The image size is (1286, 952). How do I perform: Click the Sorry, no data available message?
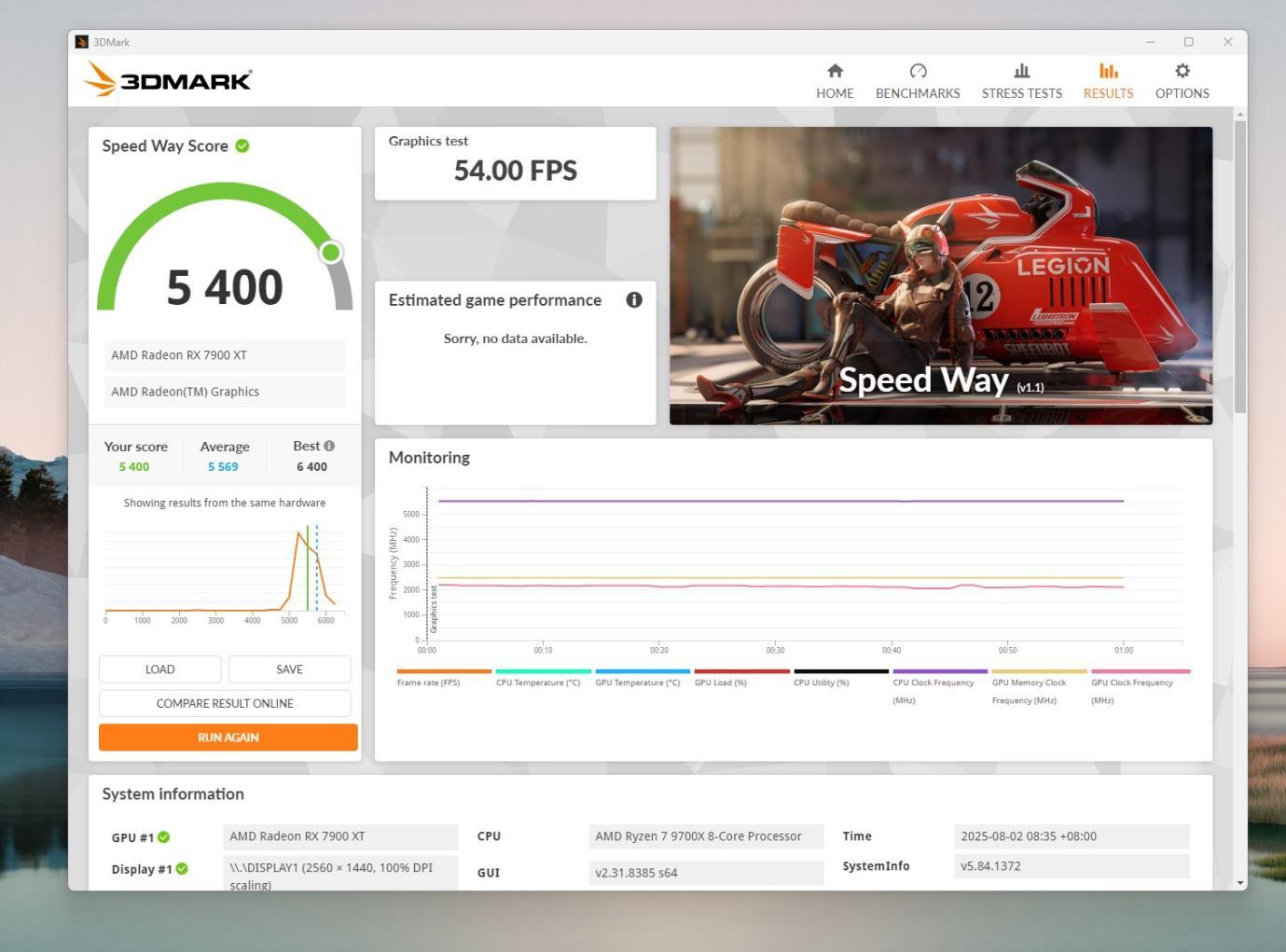[516, 338]
